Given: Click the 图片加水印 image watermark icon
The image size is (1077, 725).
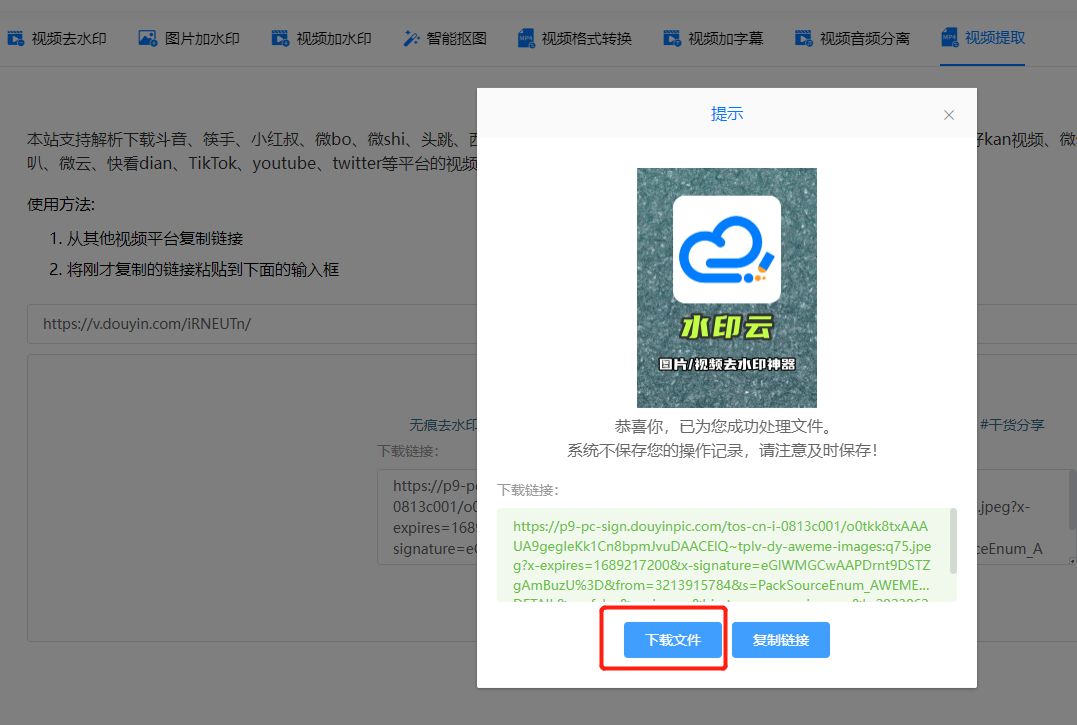Looking at the screenshot, I should point(146,36).
